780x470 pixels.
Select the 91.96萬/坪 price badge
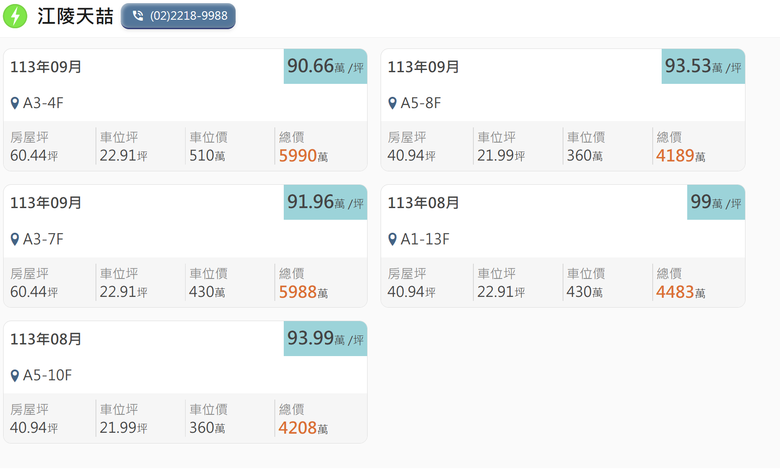pos(325,202)
